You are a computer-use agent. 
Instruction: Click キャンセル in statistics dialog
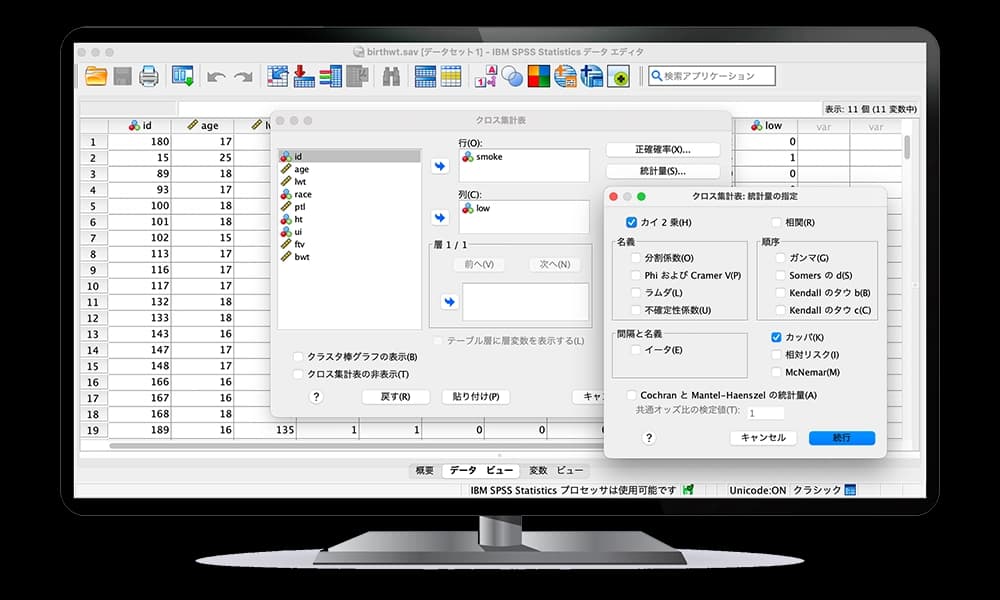(763, 437)
